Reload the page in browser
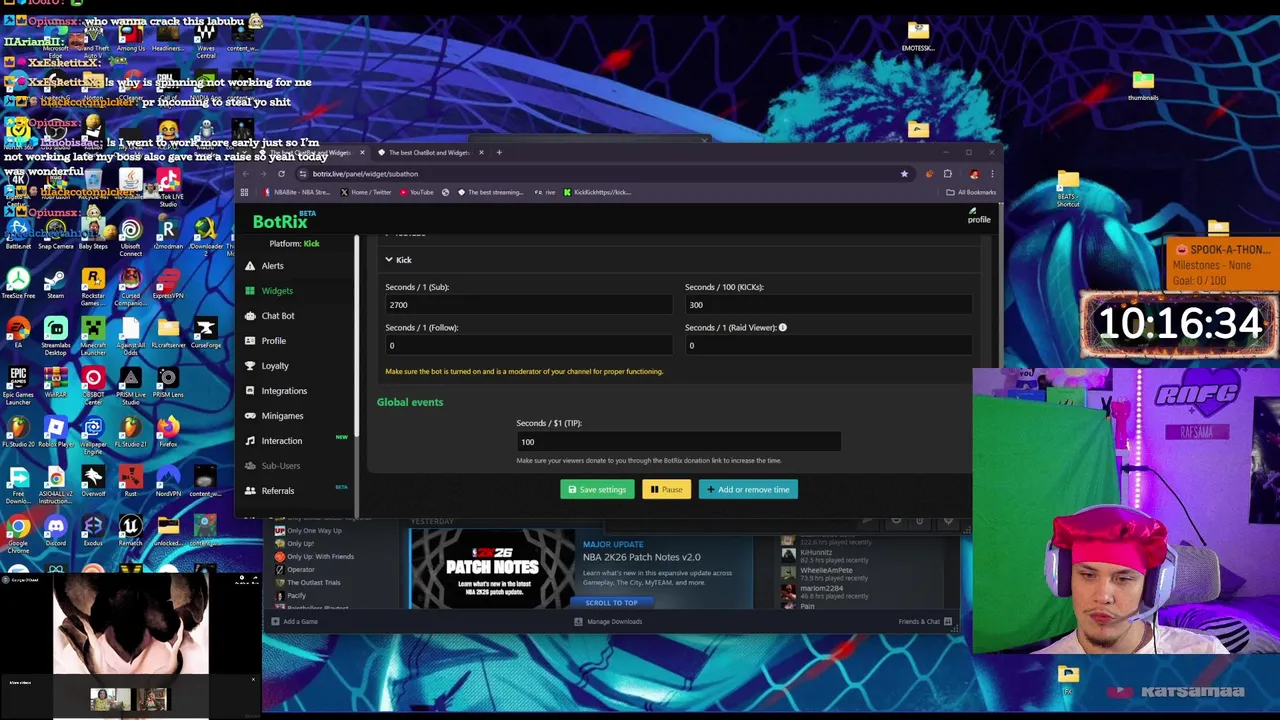Image resolution: width=1280 pixels, height=720 pixels. tap(281, 174)
